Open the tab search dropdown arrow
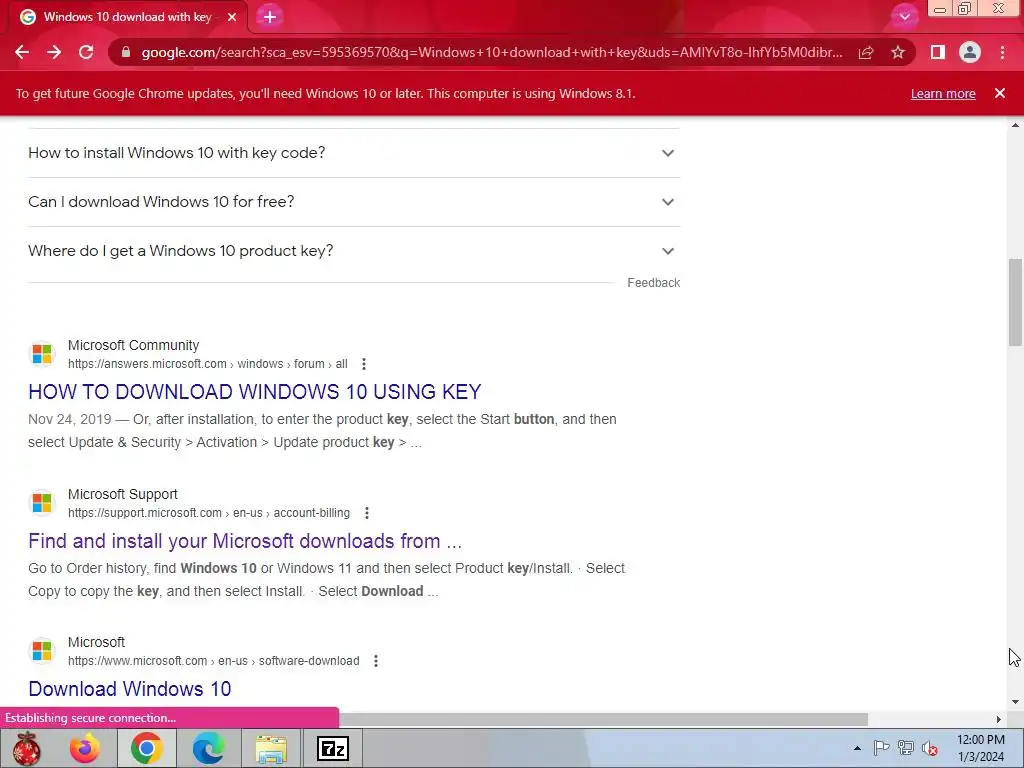1024x768 pixels. [904, 17]
